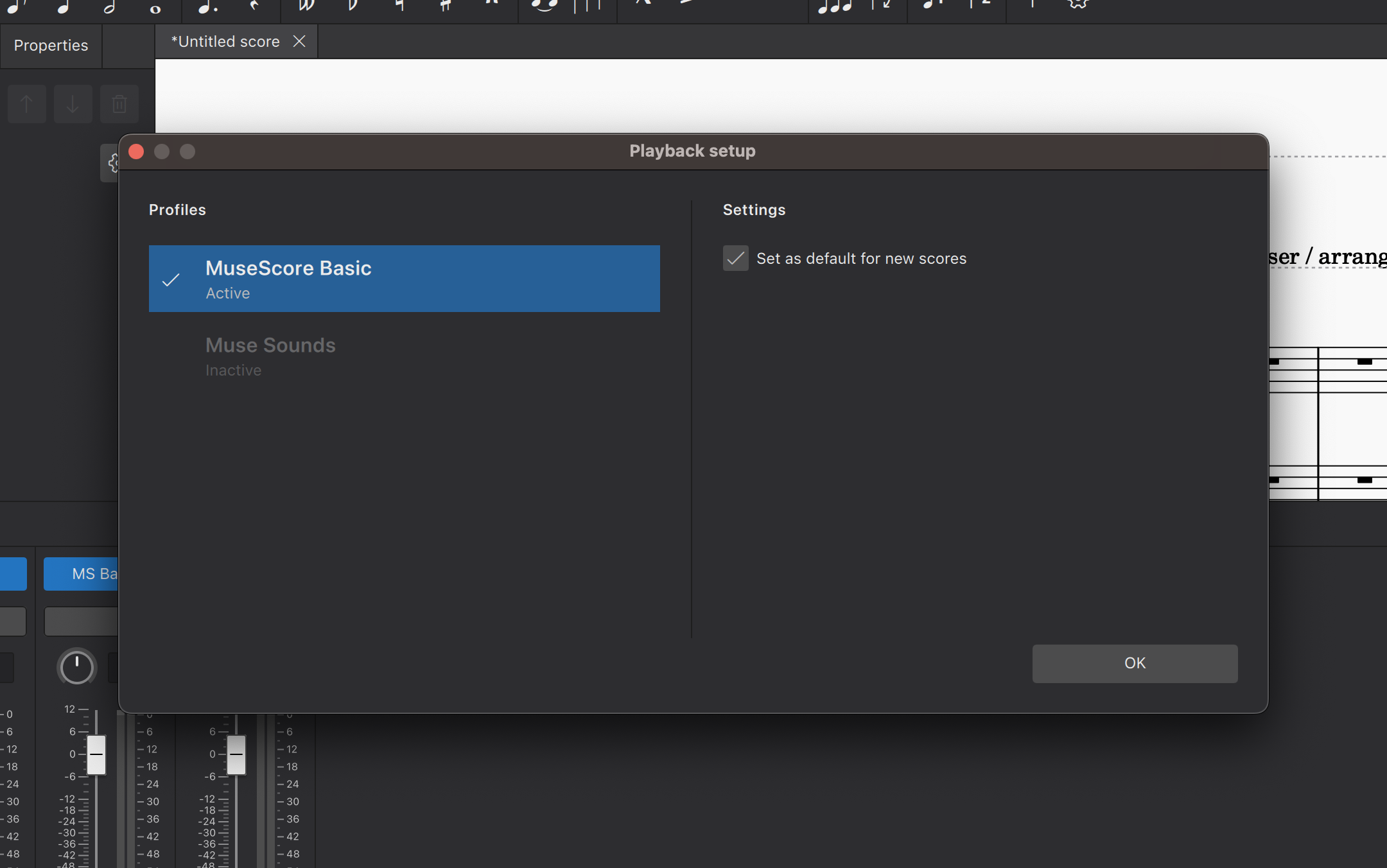
Task: Click the move down arrow icon
Action: point(73,104)
